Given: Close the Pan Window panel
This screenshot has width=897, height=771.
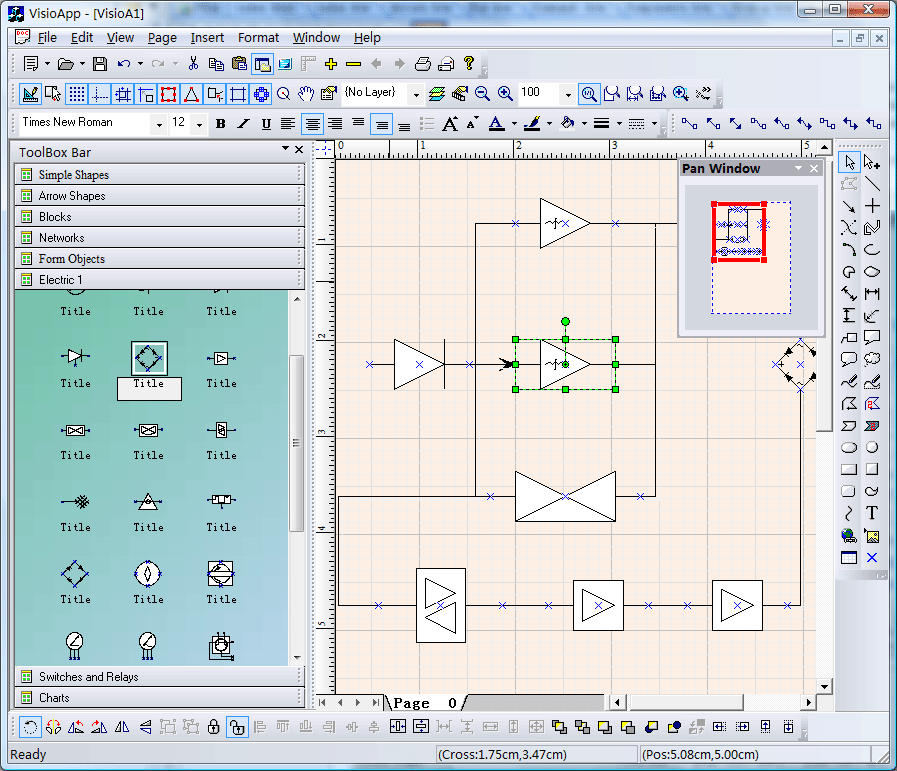Looking at the screenshot, I should tap(814, 168).
